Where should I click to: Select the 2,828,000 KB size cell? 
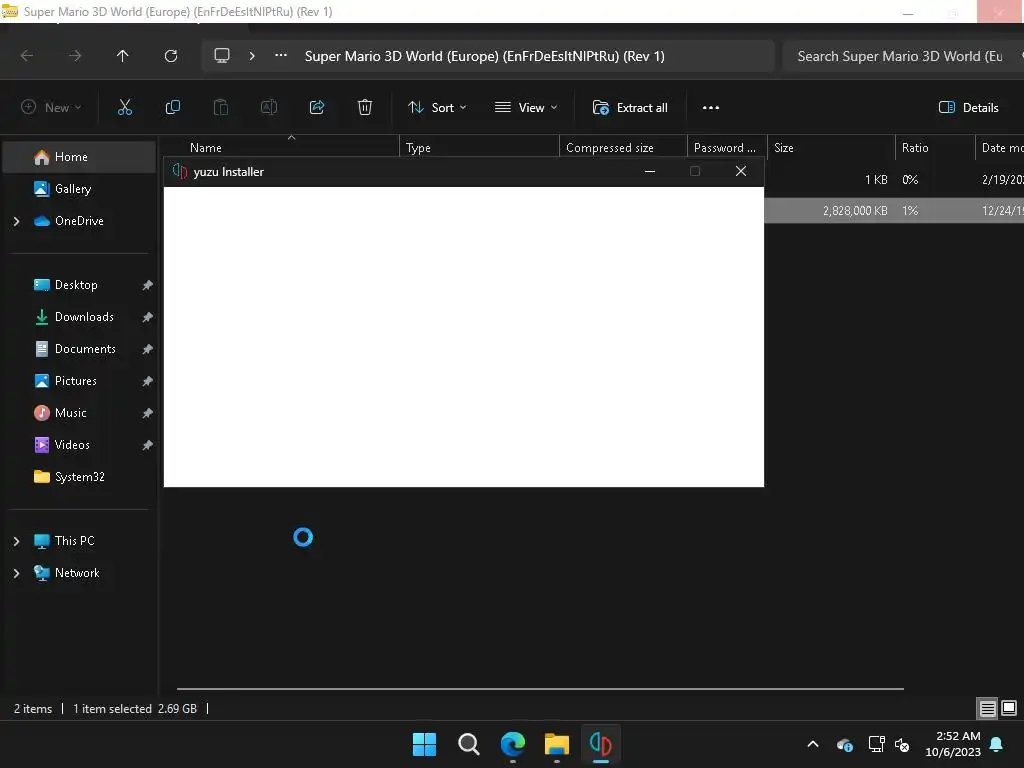[855, 211]
